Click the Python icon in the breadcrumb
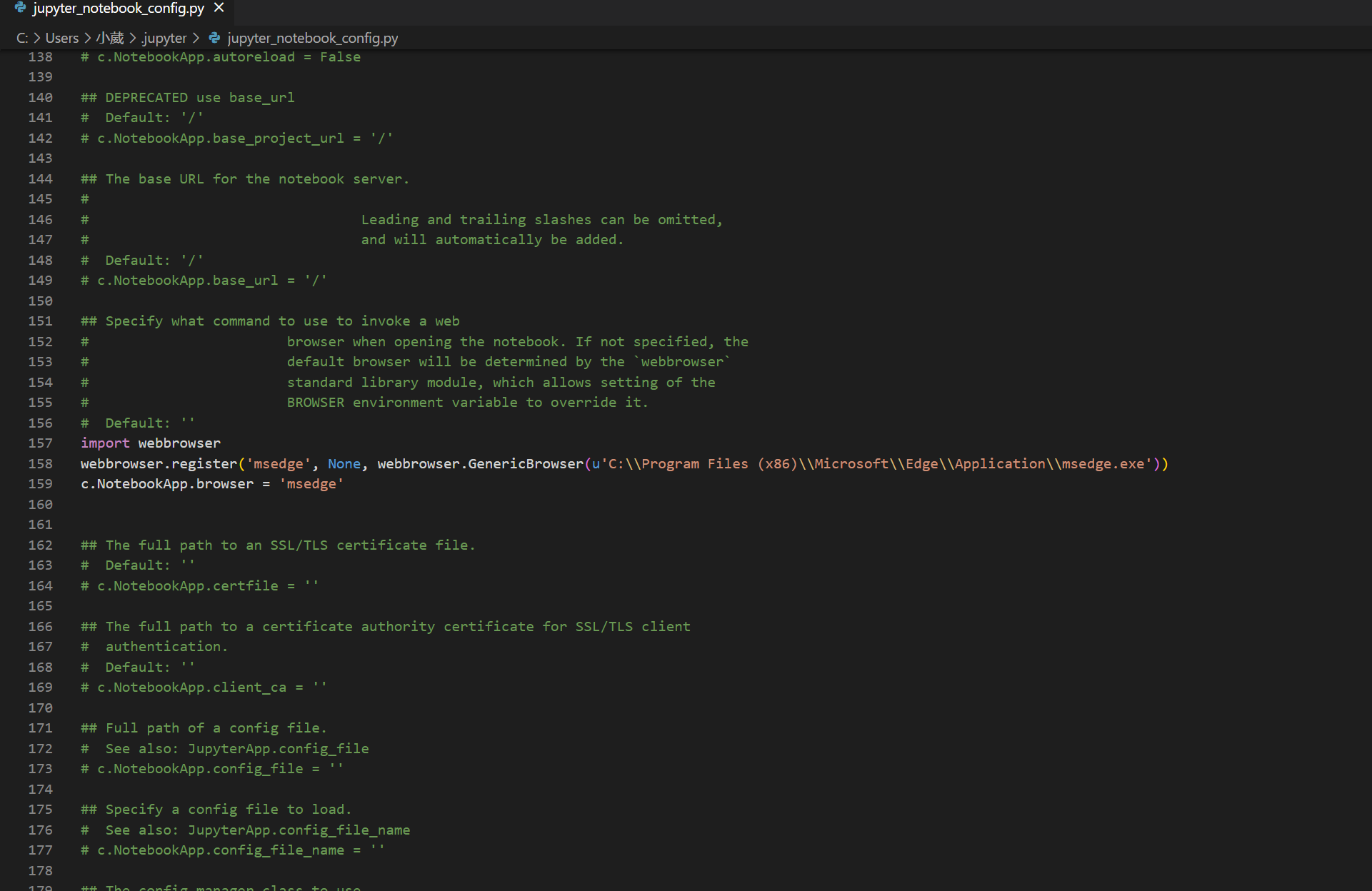The height and width of the screenshot is (891, 1372). (x=214, y=38)
